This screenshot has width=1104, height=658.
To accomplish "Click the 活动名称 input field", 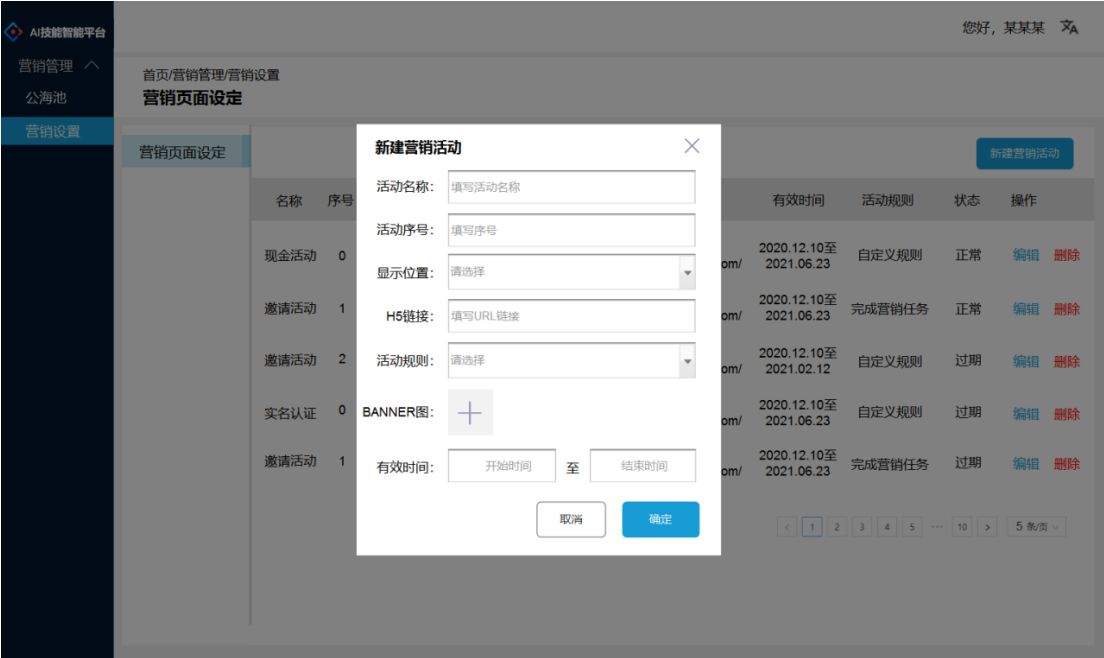I will [570, 186].
